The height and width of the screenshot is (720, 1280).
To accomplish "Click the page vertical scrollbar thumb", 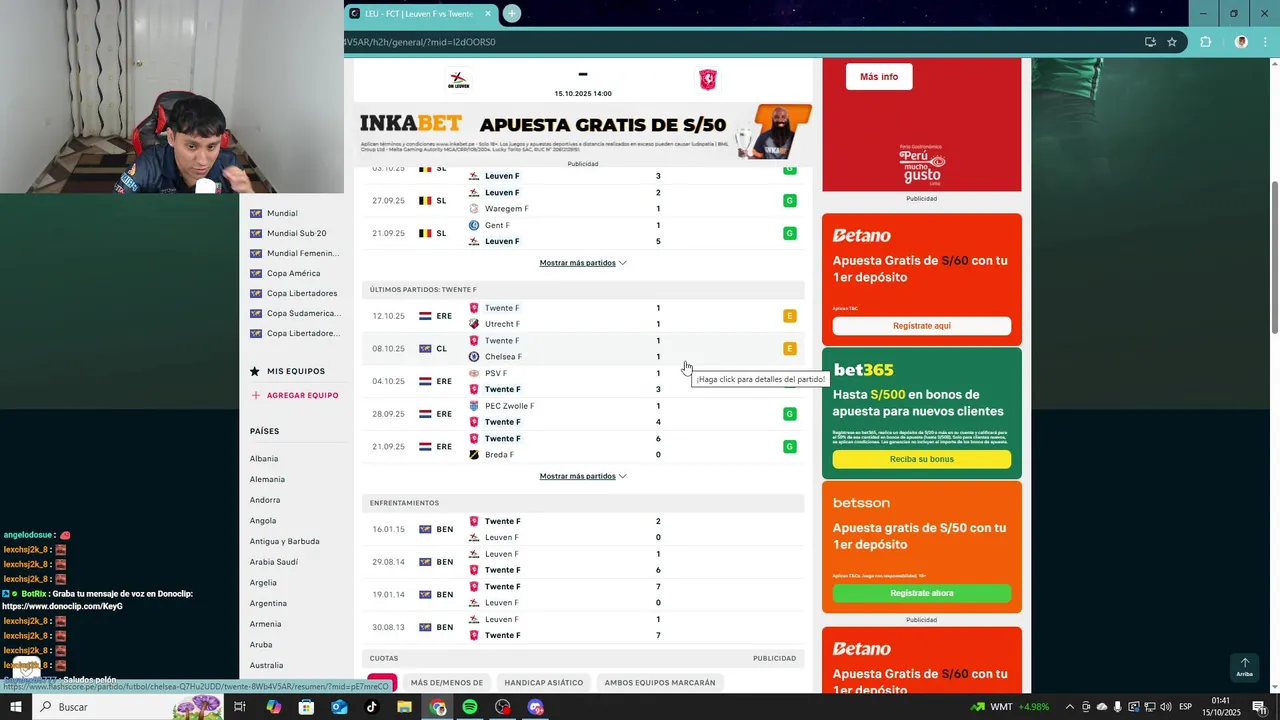I will coord(1274,258).
